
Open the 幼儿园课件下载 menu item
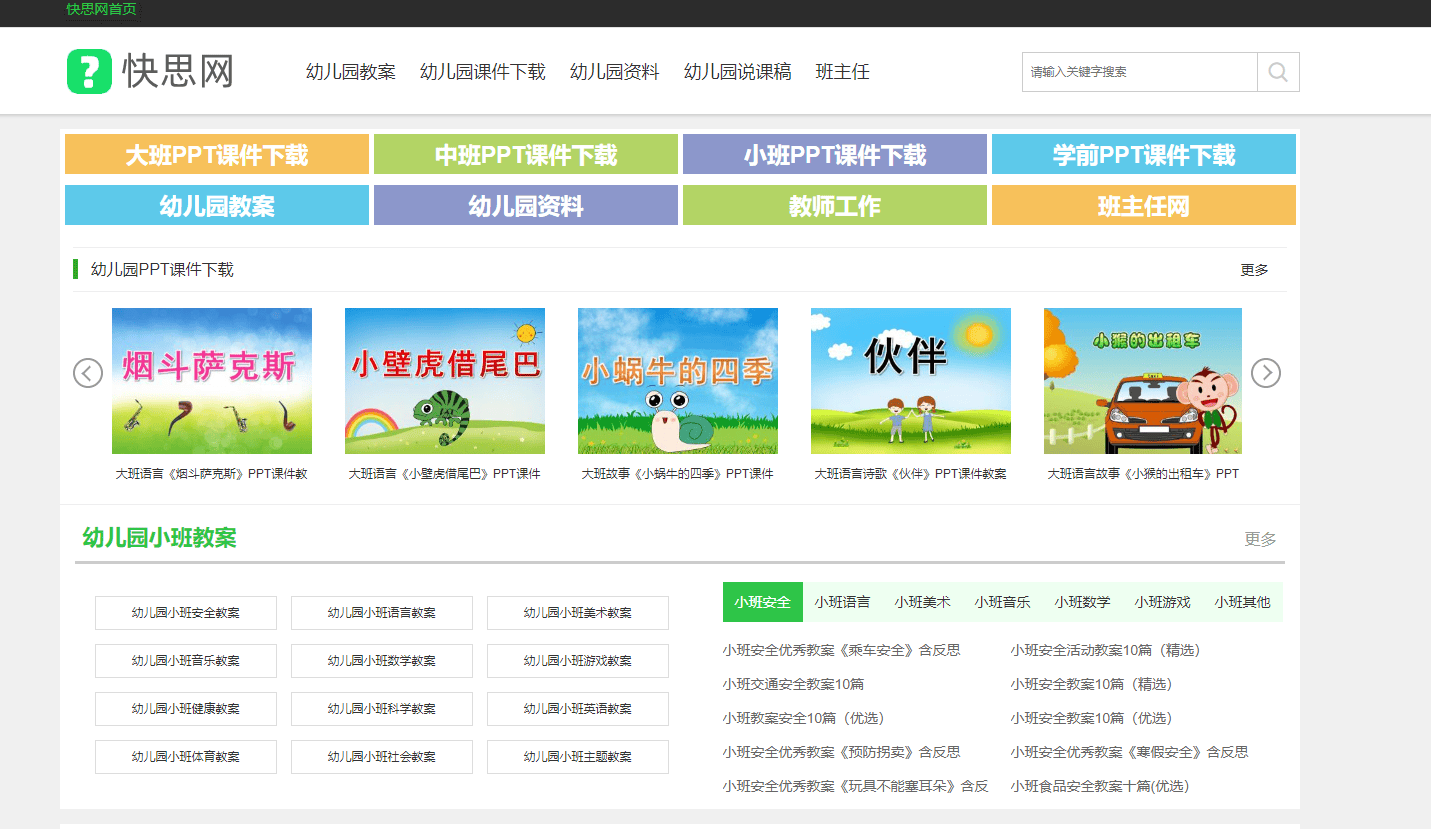pyautogui.click(x=483, y=71)
